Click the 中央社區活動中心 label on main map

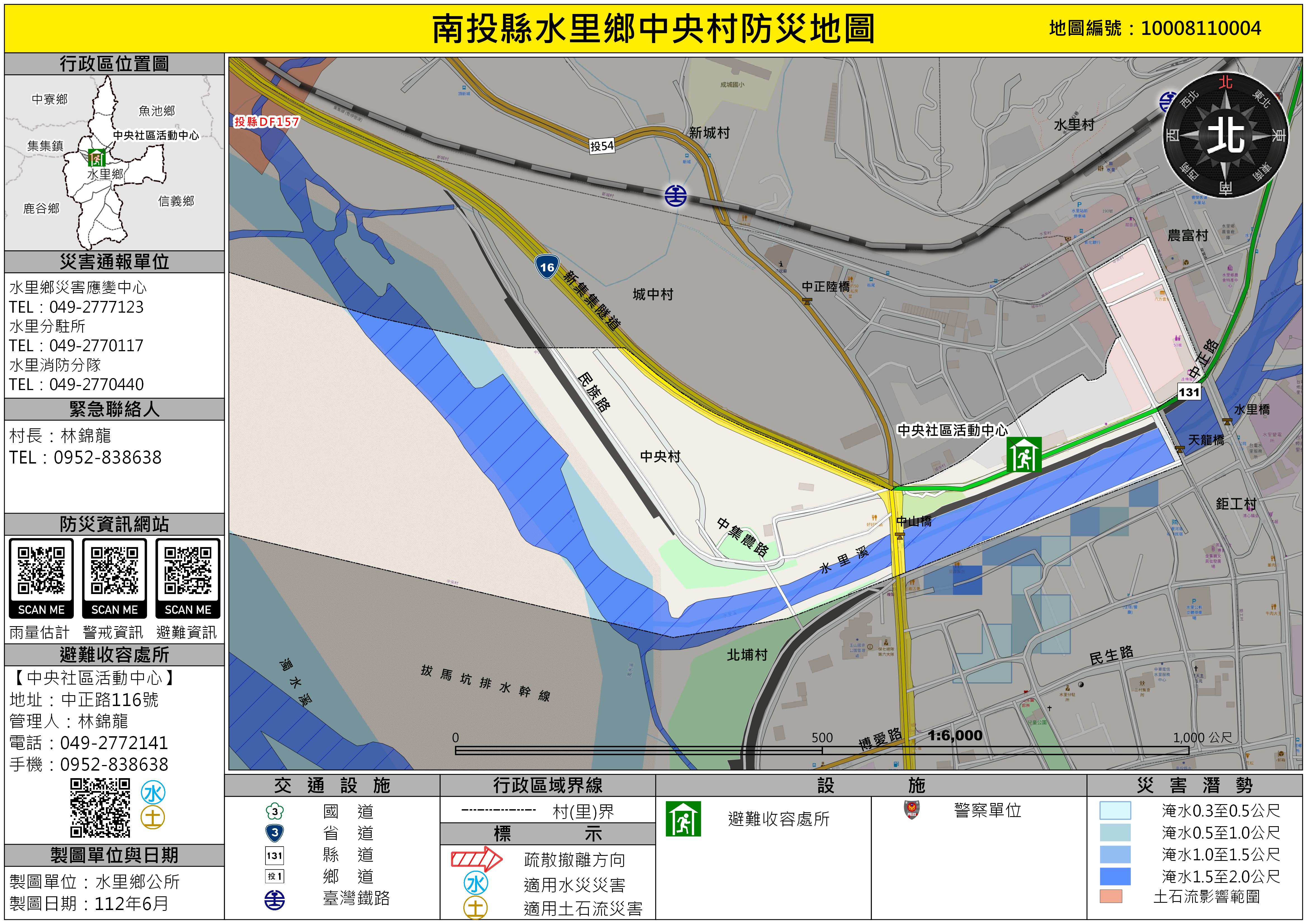[952, 430]
